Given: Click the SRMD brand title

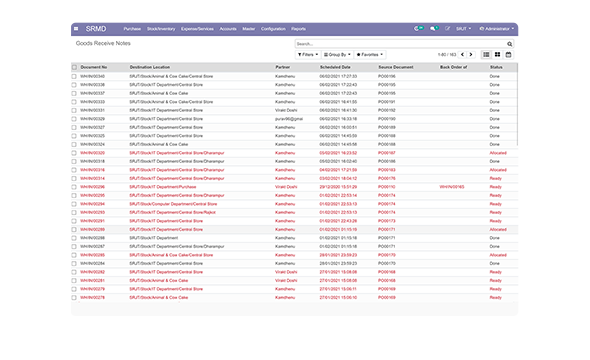Looking at the screenshot, I should pyautogui.click(x=96, y=29).
